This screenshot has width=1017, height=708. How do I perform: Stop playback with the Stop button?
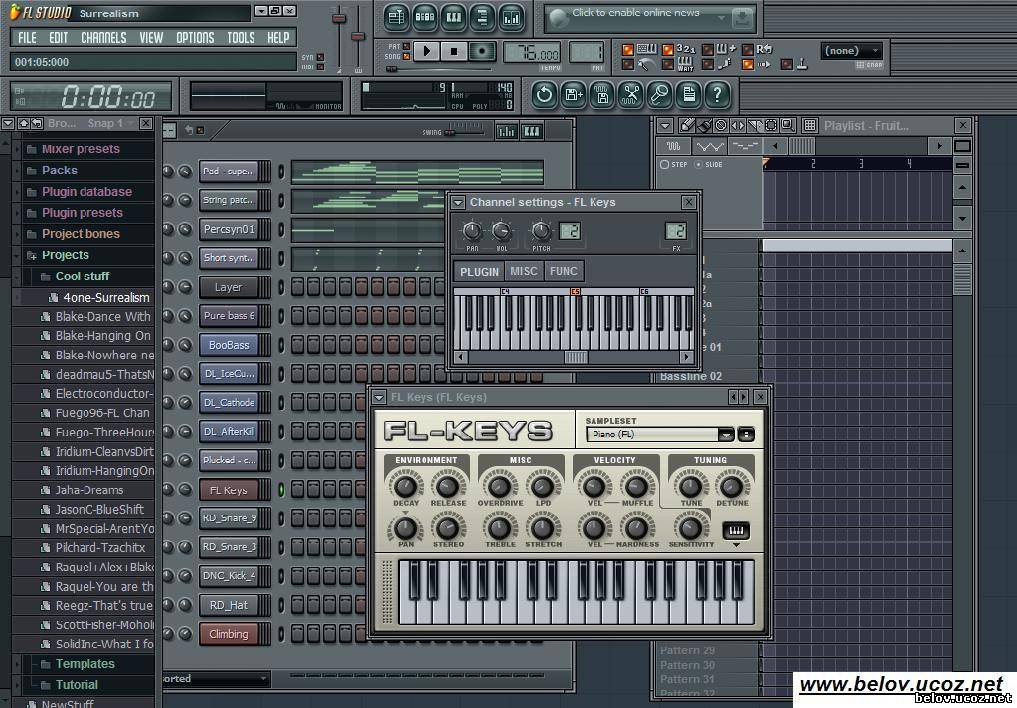coord(454,51)
